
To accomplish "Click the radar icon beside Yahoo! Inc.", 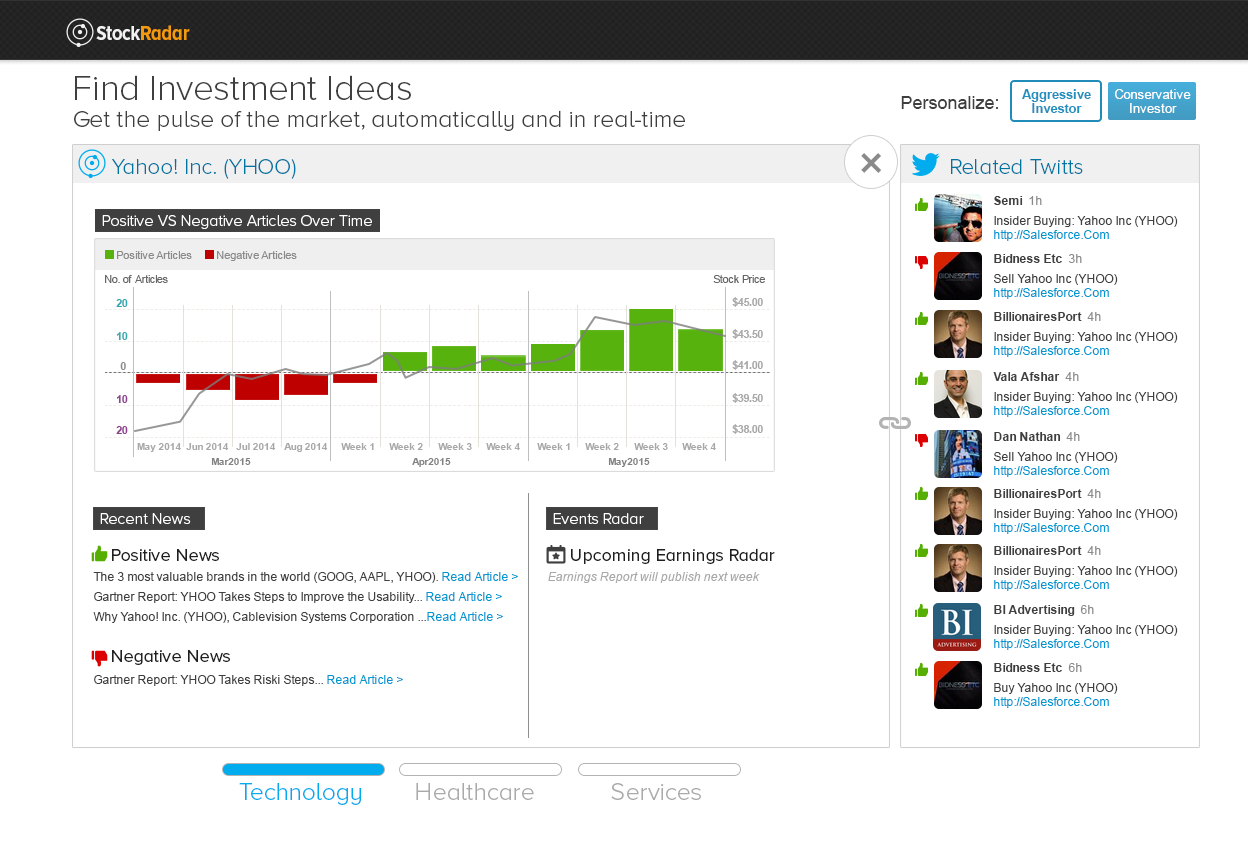I will (91, 164).
